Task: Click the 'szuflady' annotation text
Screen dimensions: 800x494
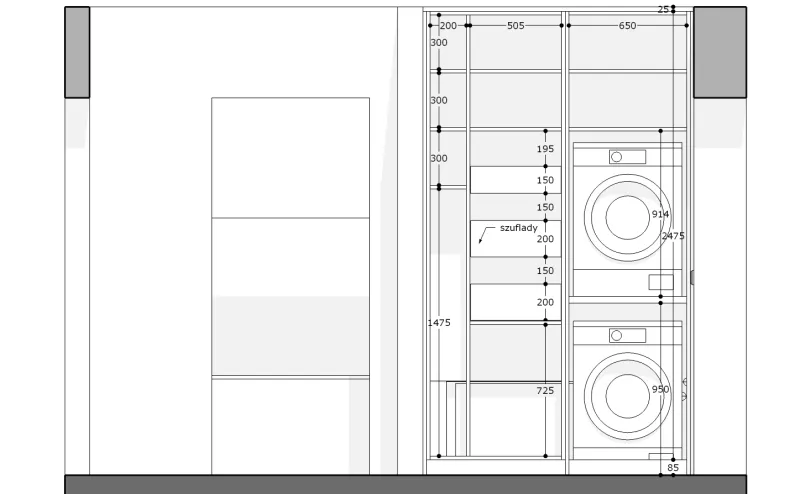Action: pyautogui.click(x=518, y=228)
